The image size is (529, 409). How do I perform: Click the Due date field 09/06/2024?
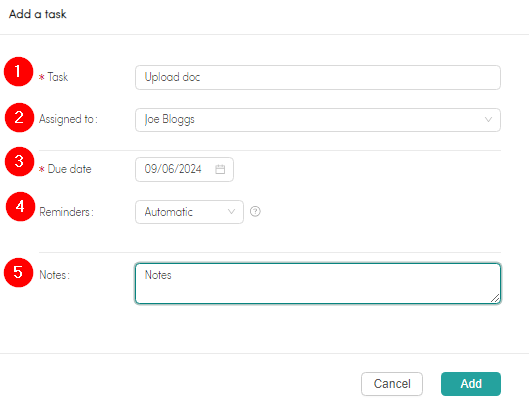[x=184, y=169]
